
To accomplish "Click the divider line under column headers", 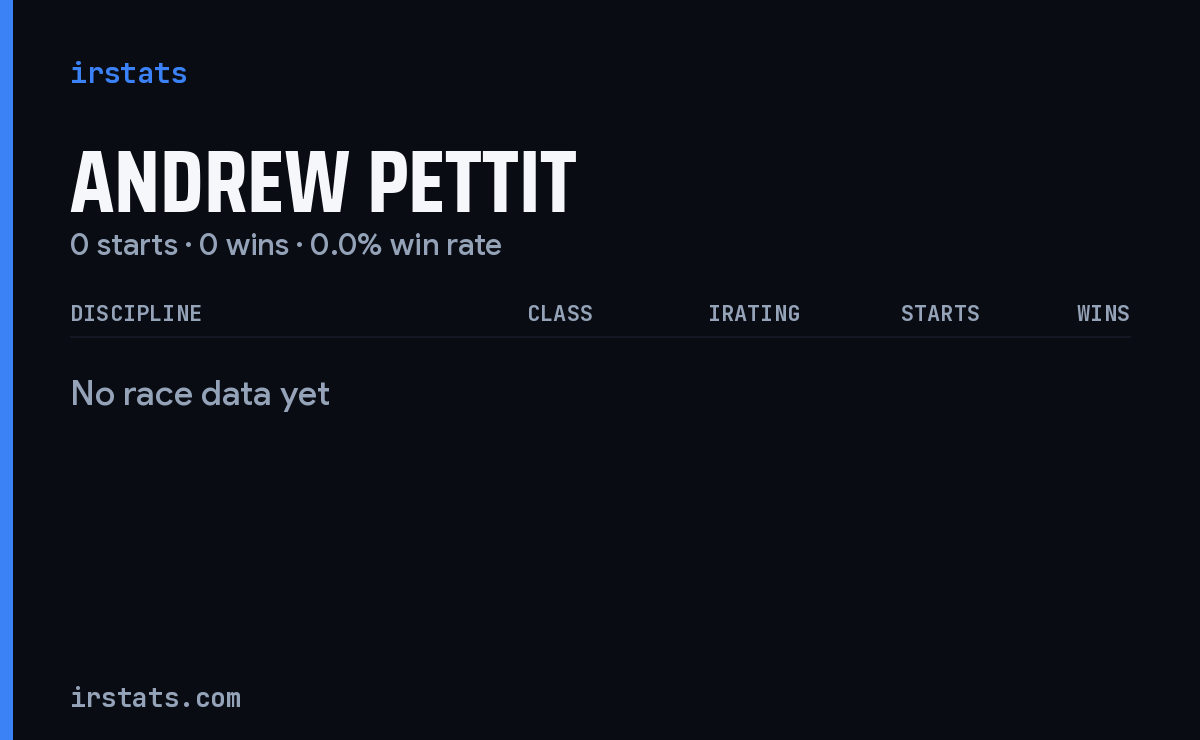I will (600, 337).
